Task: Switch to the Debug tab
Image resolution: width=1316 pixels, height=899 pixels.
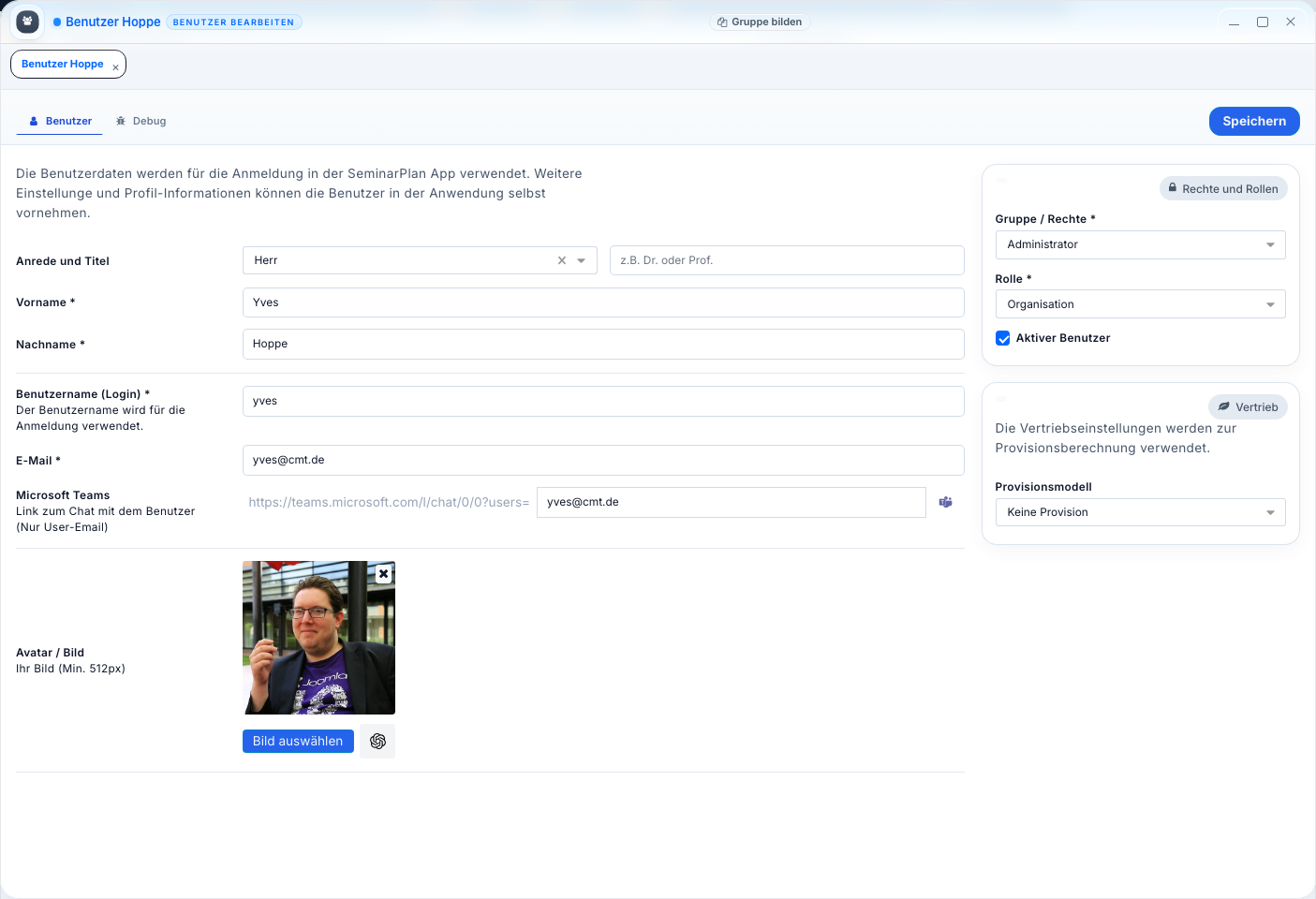Action: pyautogui.click(x=141, y=122)
